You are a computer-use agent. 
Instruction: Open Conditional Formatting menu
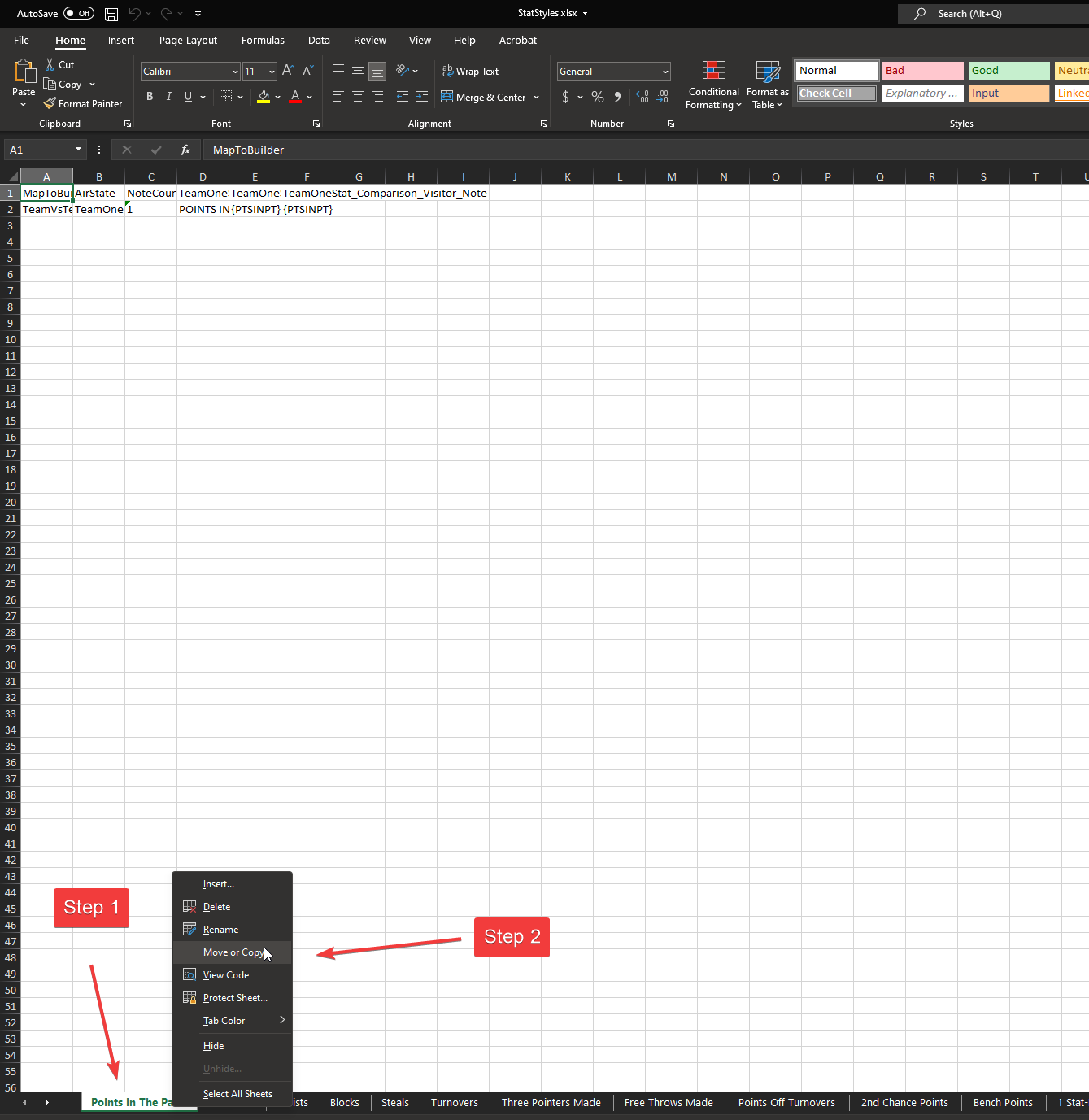713,85
